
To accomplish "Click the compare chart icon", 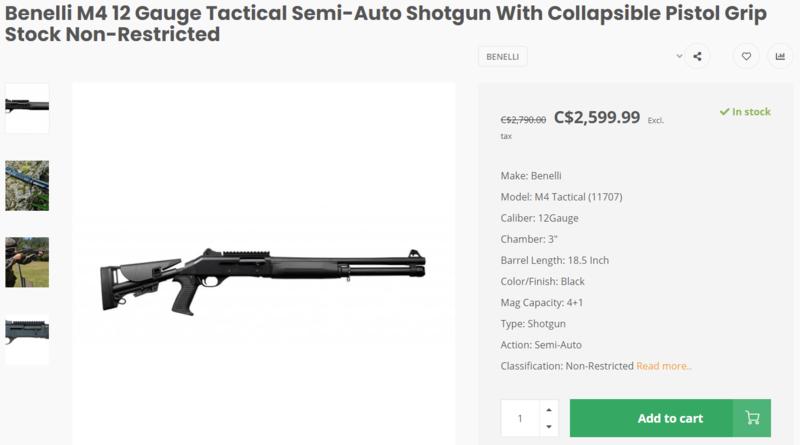I will (x=780, y=57).
